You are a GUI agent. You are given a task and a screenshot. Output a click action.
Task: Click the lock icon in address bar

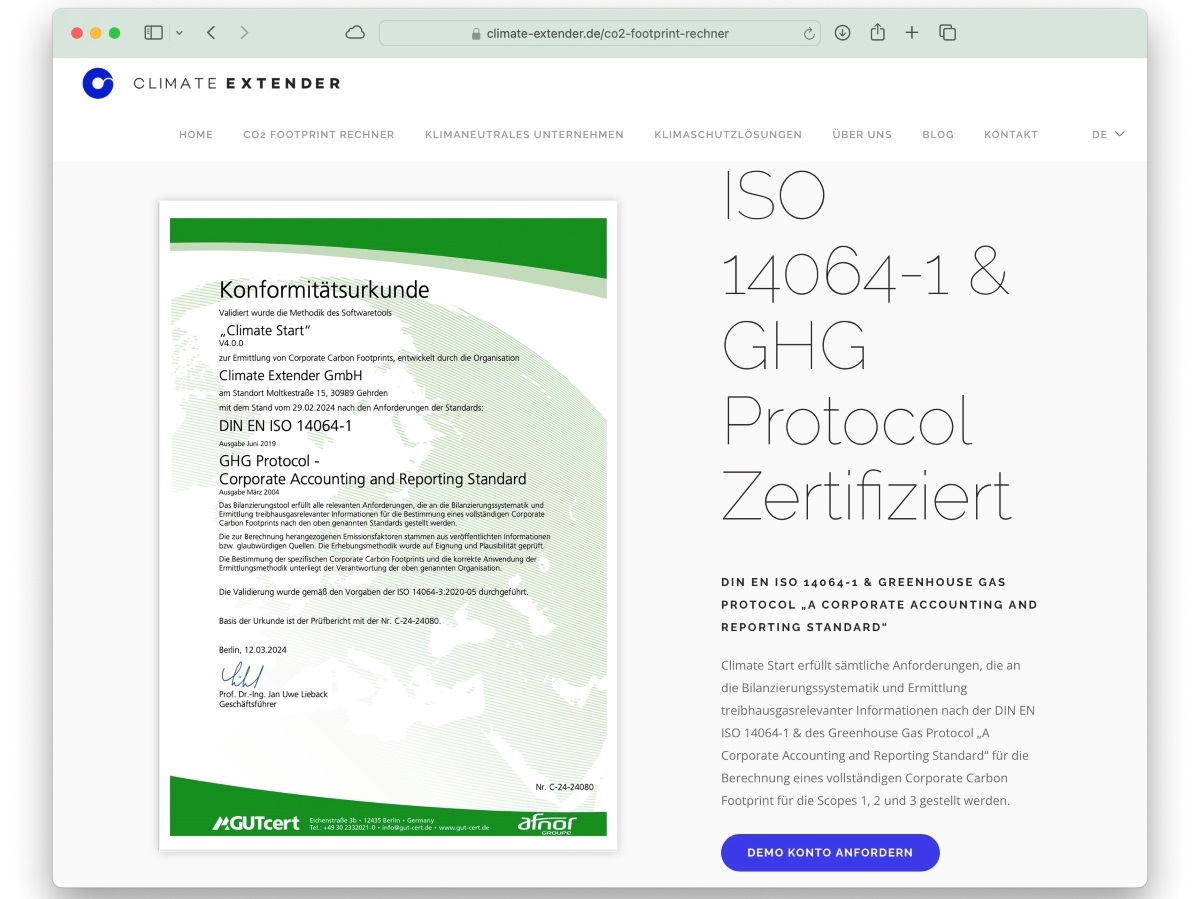[476, 34]
